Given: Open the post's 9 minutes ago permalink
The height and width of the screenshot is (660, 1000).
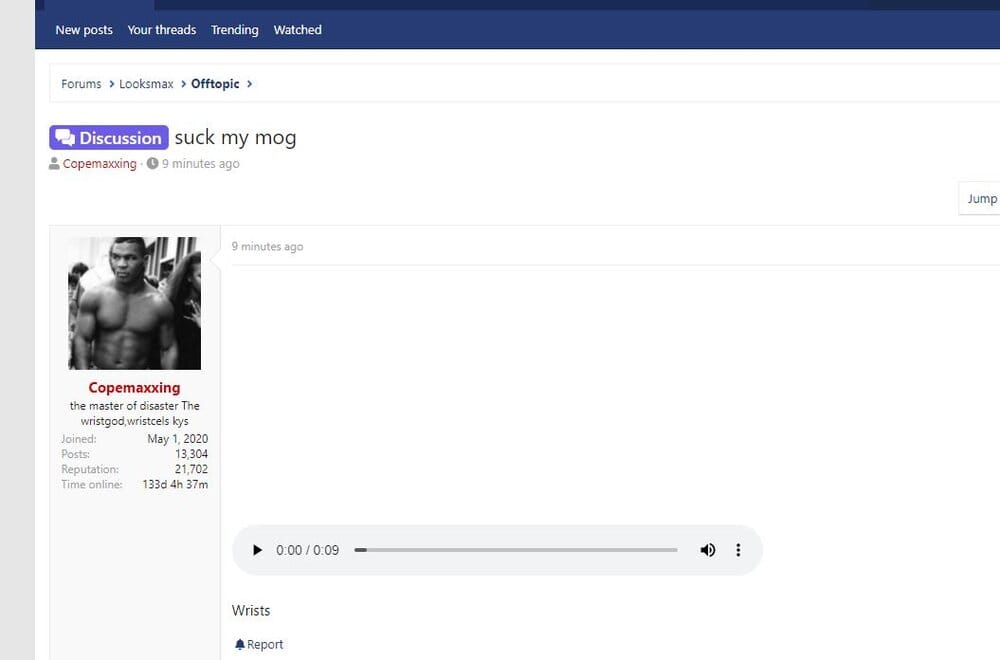Looking at the screenshot, I should click(267, 247).
